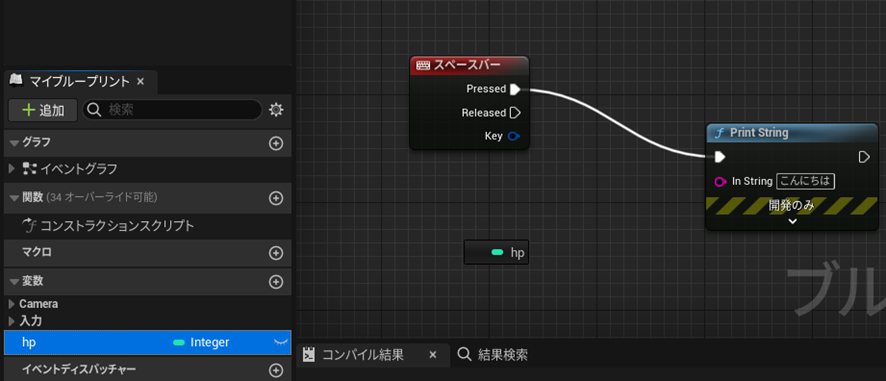Click イベントグラフ graph icon

coord(29,168)
